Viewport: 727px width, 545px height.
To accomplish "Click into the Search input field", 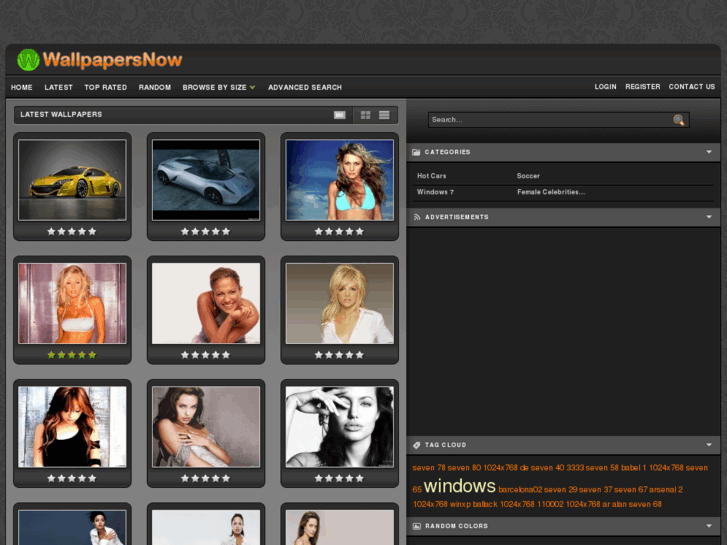I will point(552,120).
